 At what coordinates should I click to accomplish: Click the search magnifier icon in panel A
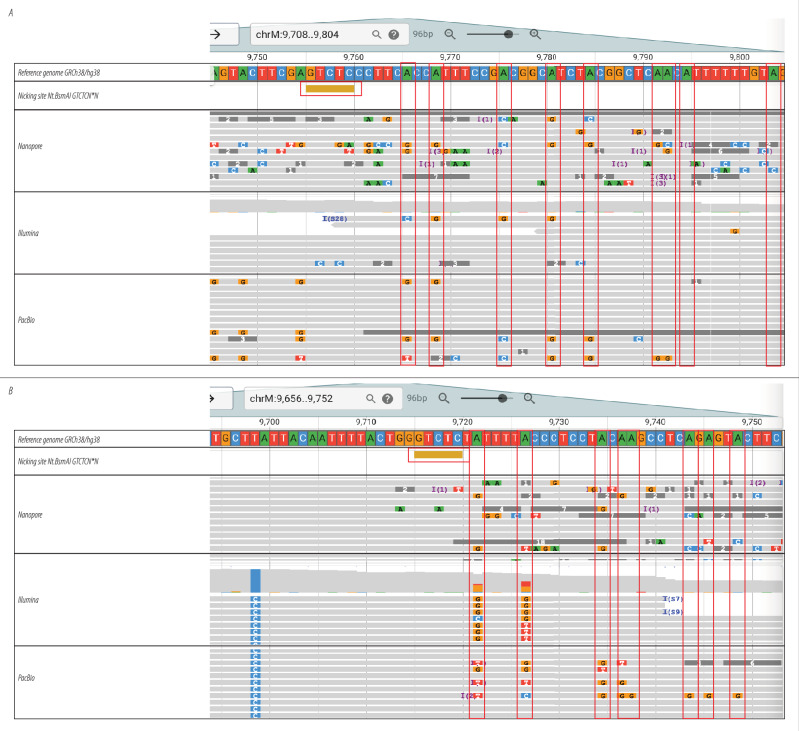click(377, 34)
